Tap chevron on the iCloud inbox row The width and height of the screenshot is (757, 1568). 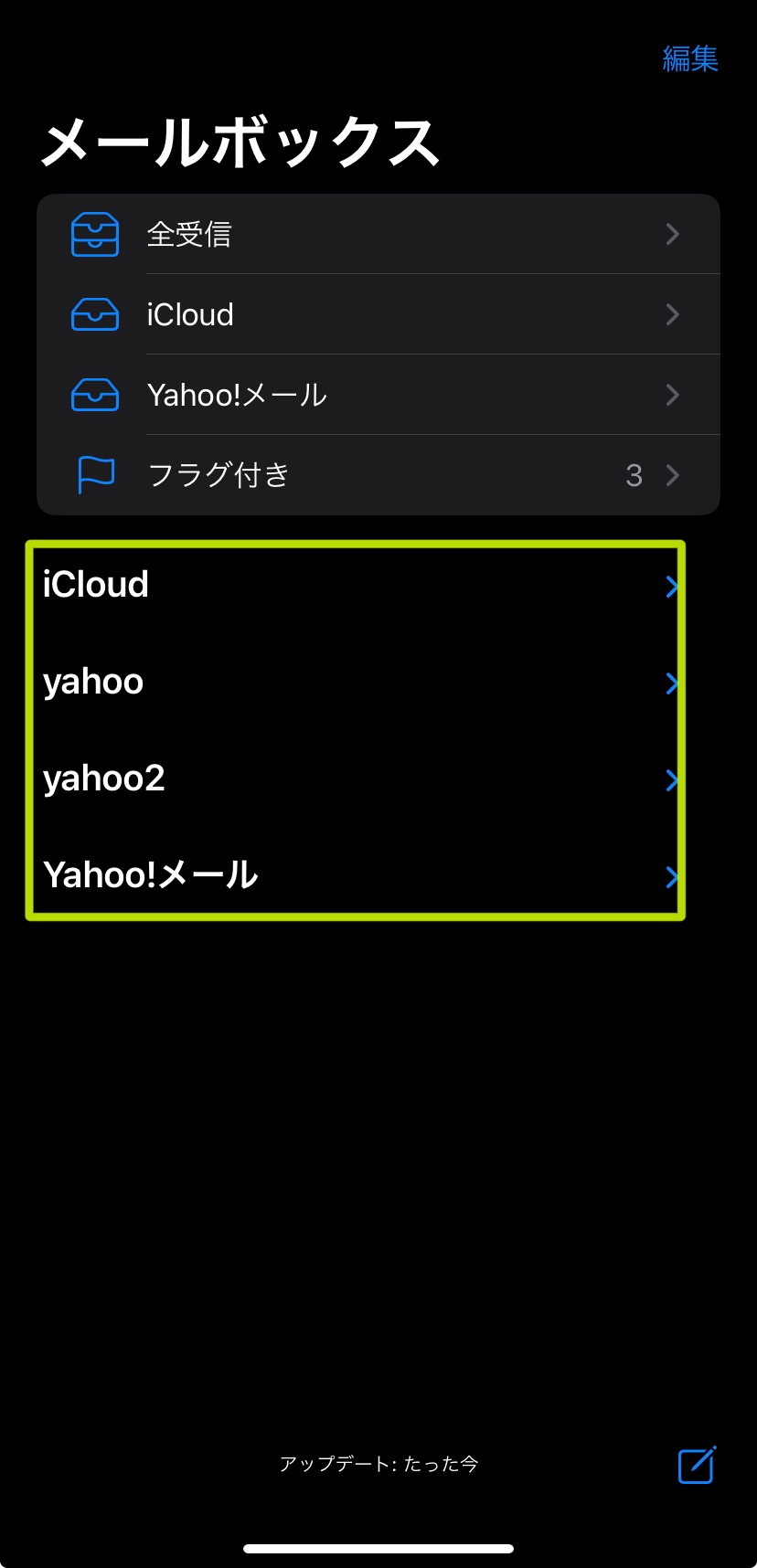coord(673,315)
